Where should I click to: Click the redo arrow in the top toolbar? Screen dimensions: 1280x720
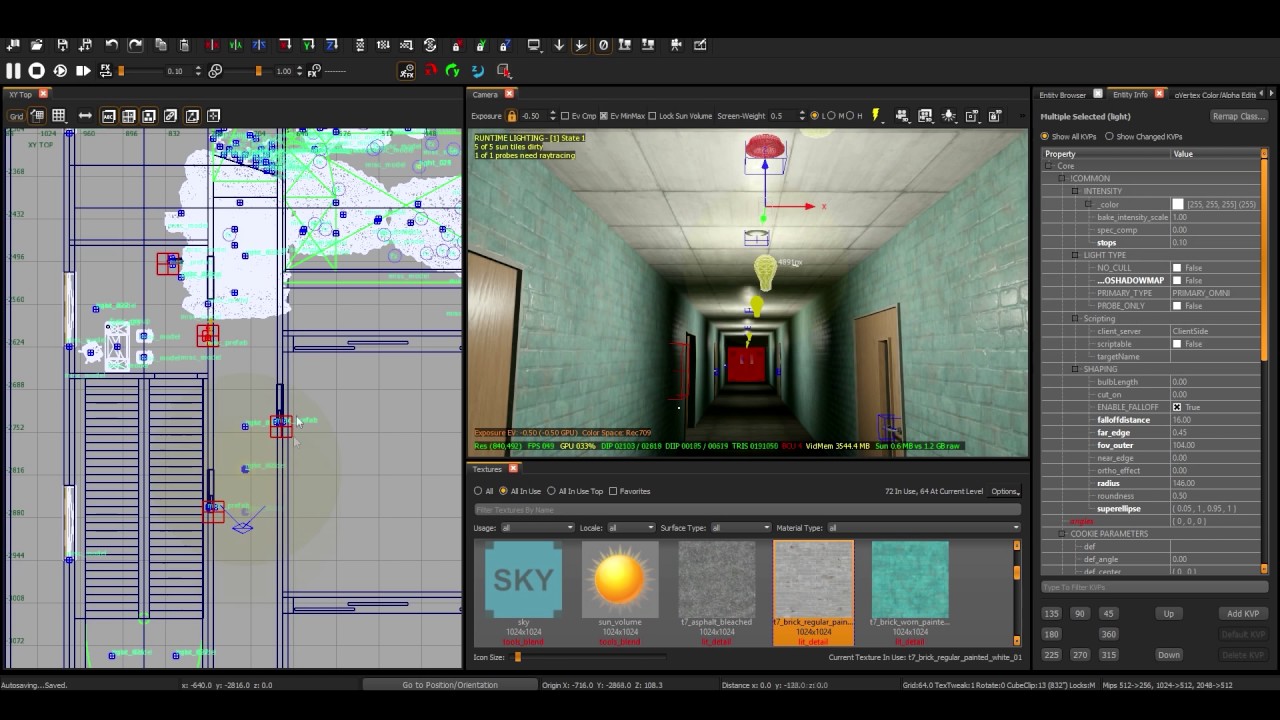click(x=135, y=45)
